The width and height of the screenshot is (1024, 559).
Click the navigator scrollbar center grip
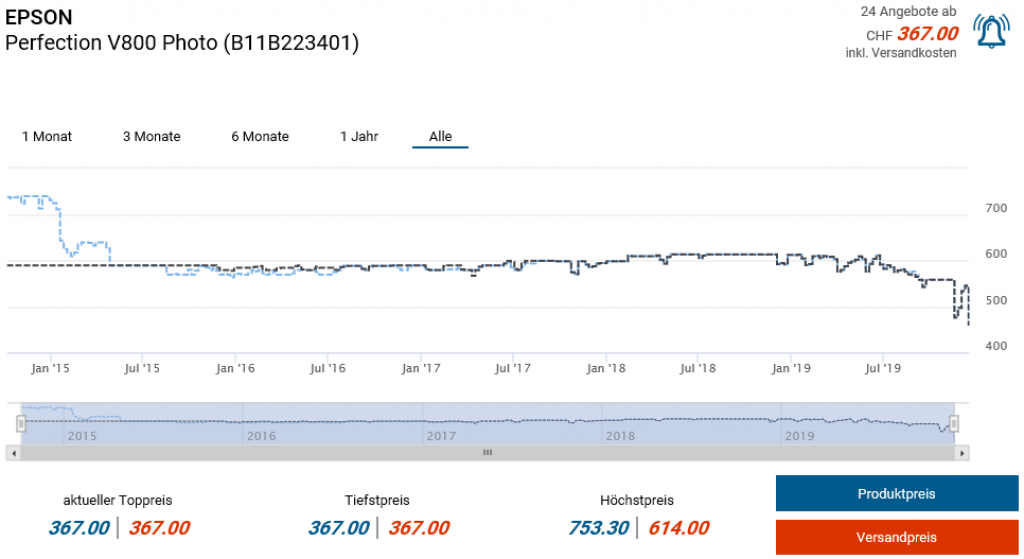(487, 453)
